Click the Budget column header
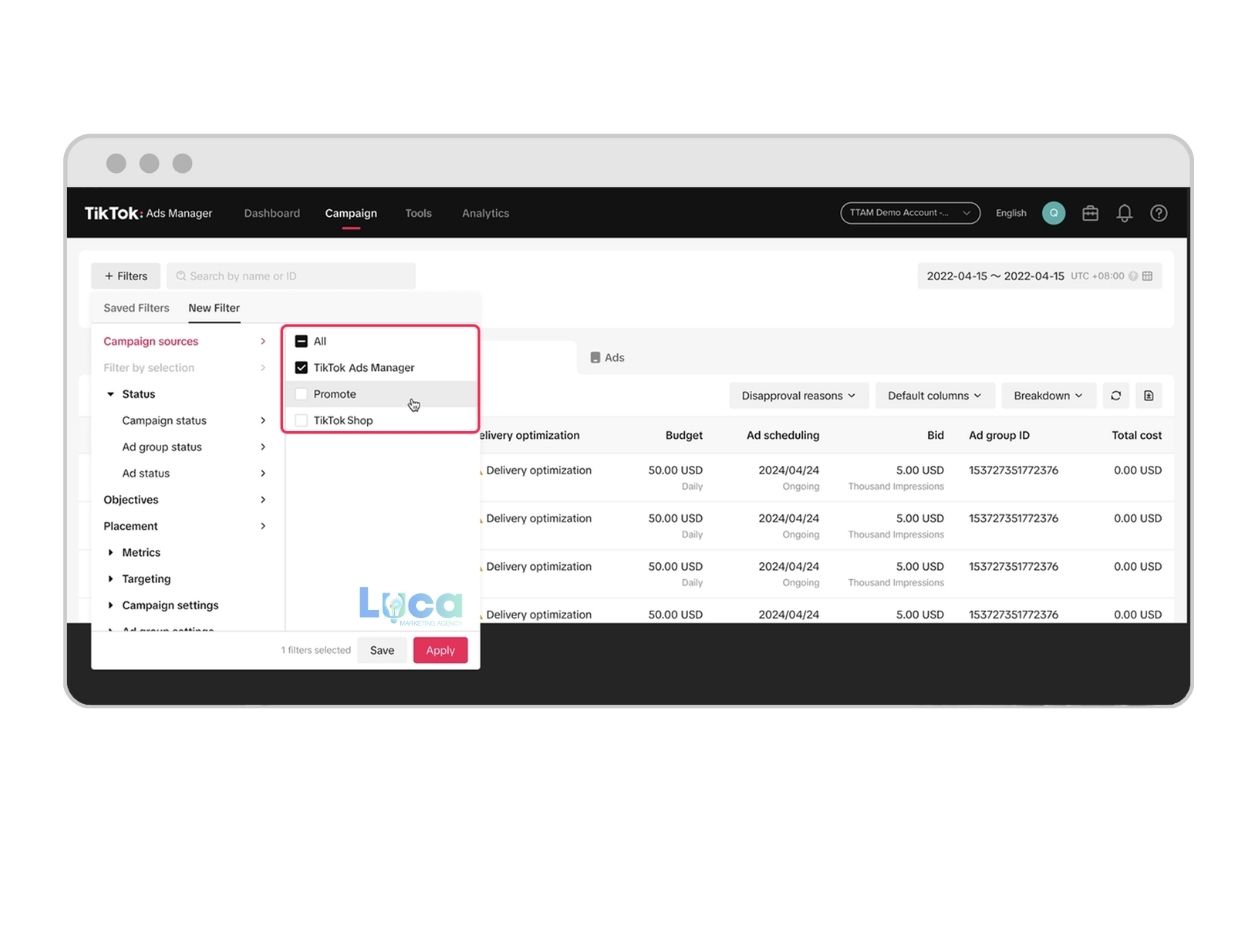The width and height of the screenshot is (1260, 948). point(684,435)
